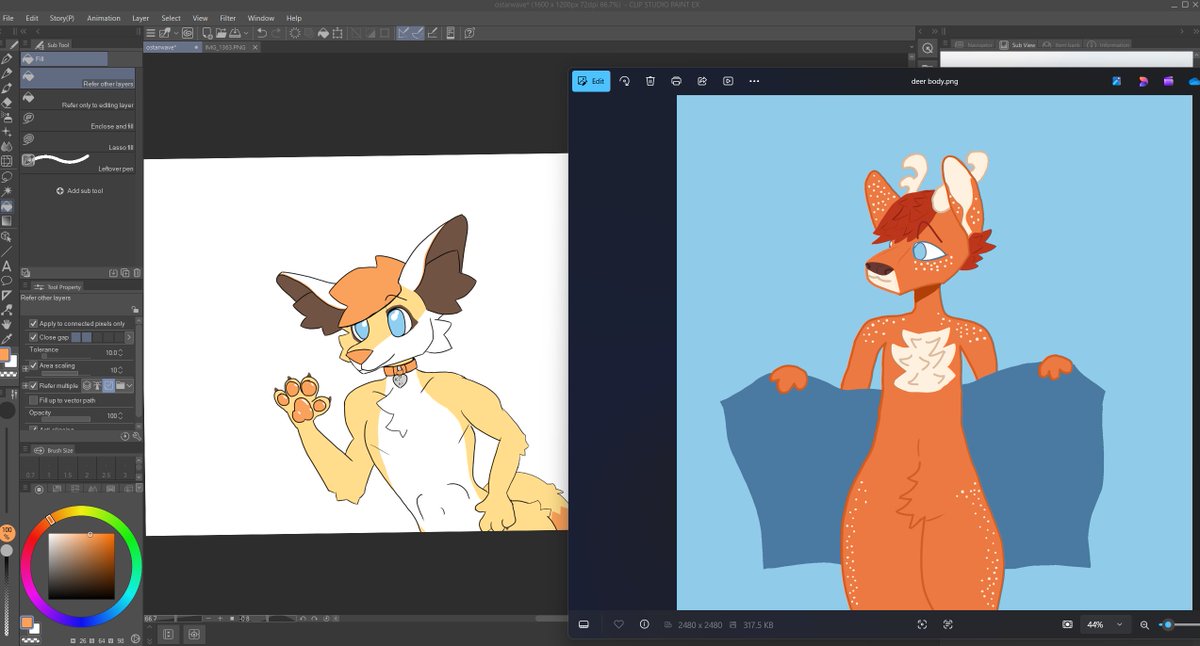Toggle Snap to Grid in command bar
1200x646 pixels.
pyautogui.click(x=432, y=32)
